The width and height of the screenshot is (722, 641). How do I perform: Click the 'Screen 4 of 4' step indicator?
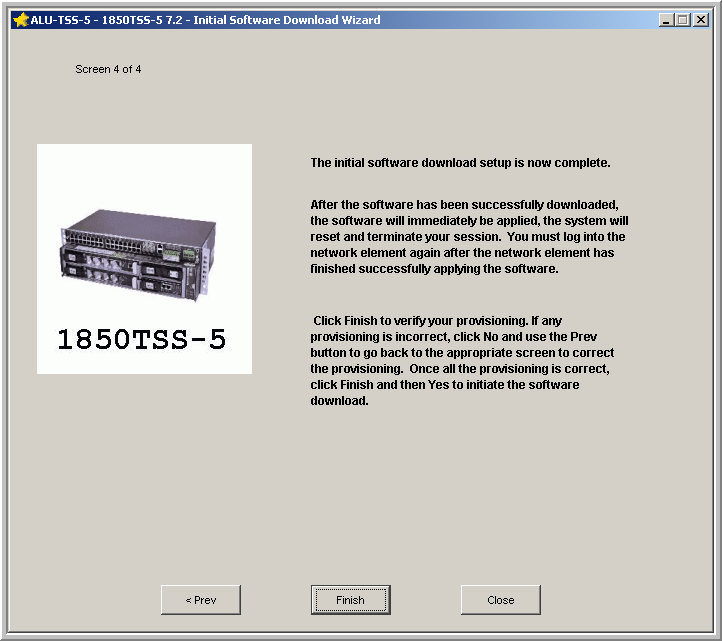(108, 70)
